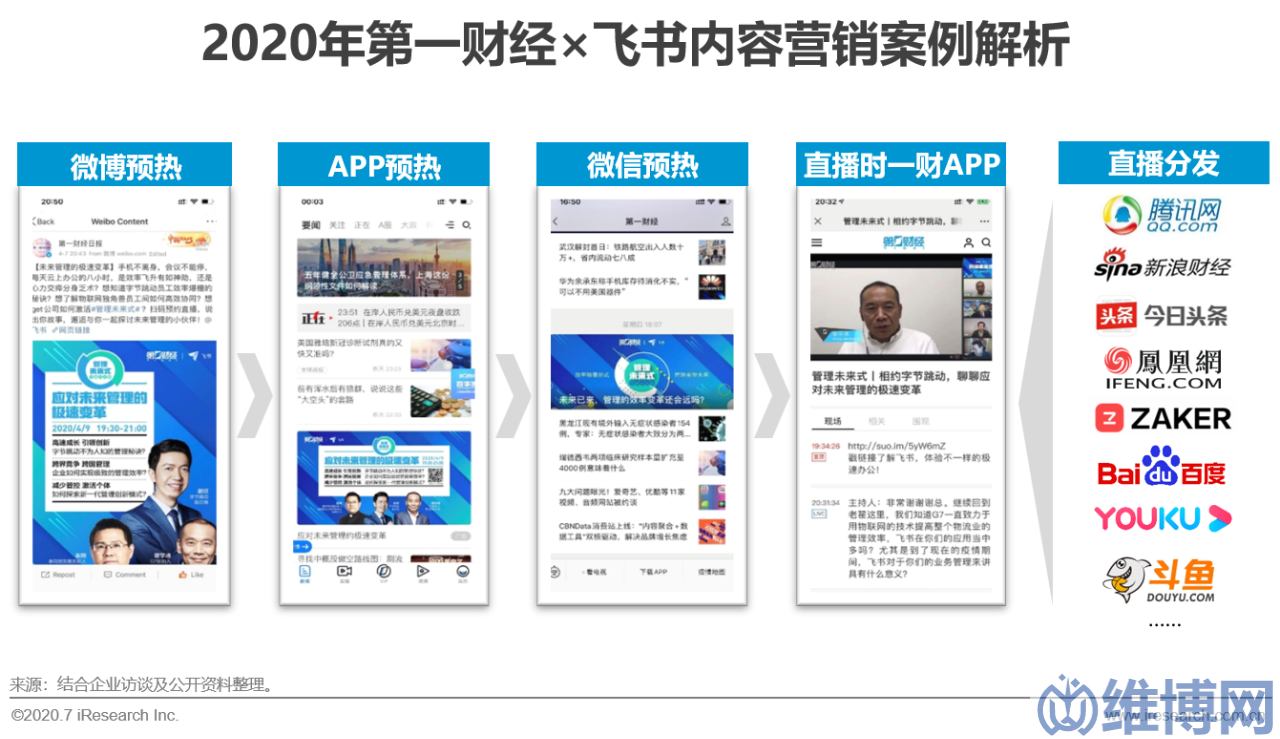The width and height of the screenshot is (1280, 739).
Task: Tap 下载APP menu in WeChat bottom bar
Action: coord(653,572)
